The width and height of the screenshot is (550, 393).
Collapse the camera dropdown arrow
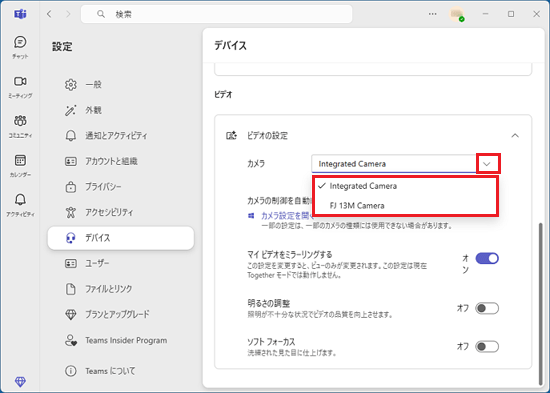pos(487,164)
